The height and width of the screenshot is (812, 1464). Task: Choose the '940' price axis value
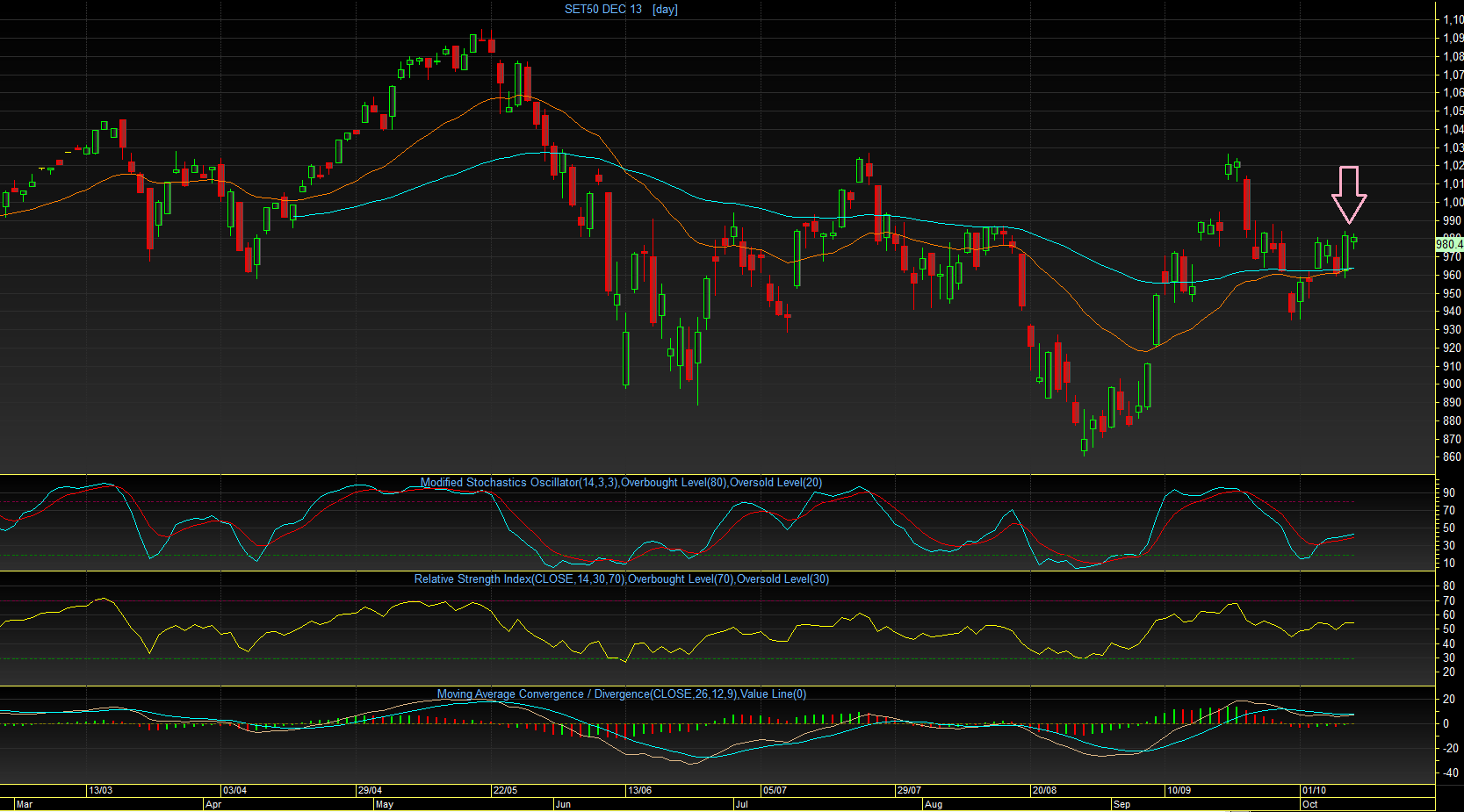(1453, 311)
